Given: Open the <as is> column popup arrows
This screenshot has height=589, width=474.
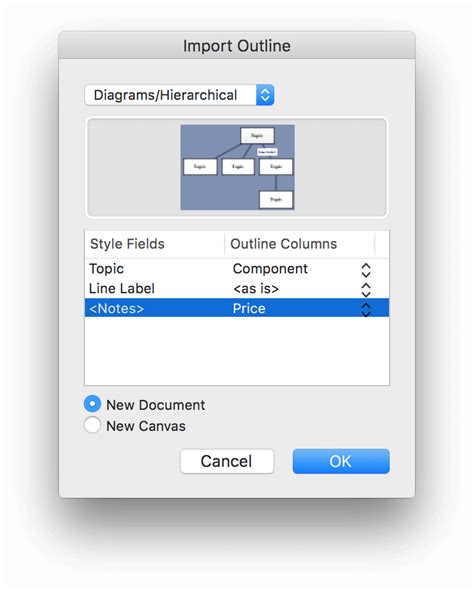Looking at the screenshot, I should coord(366,289).
